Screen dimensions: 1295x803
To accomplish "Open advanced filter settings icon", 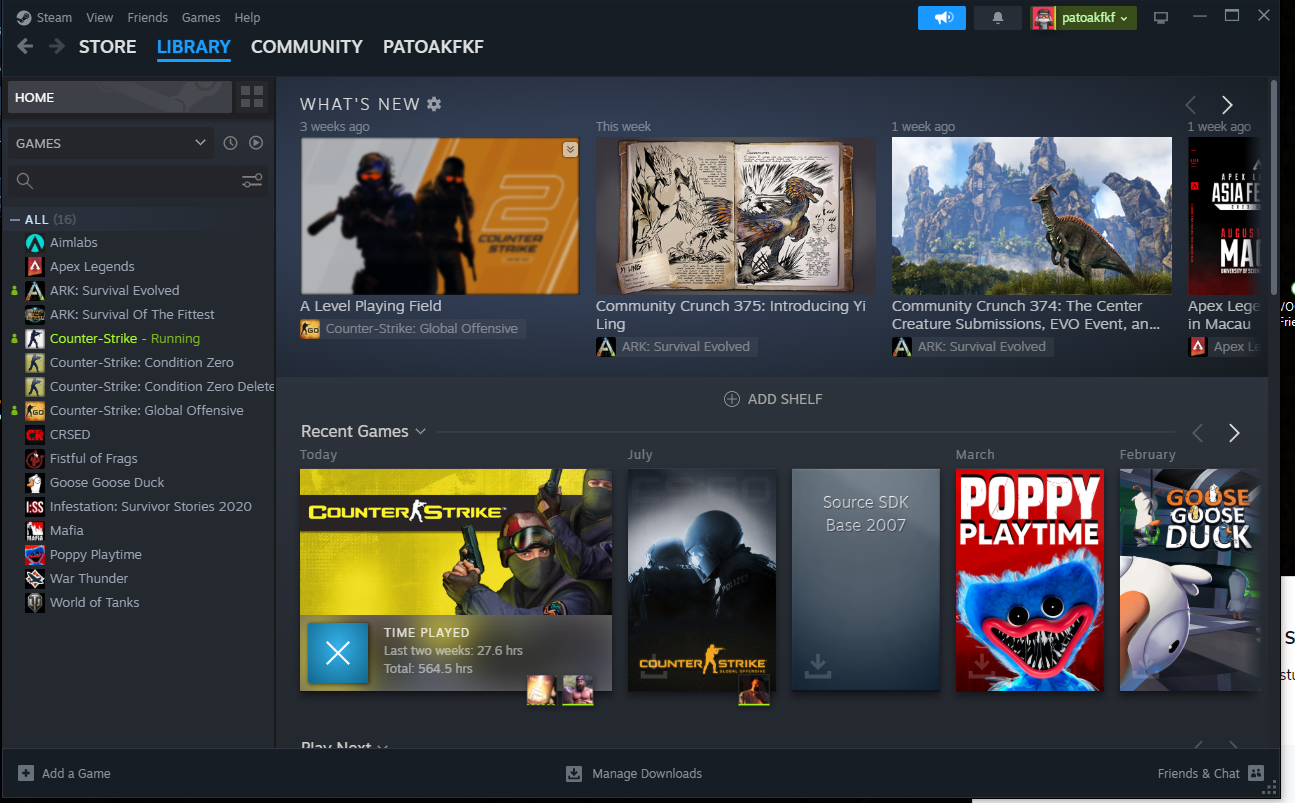I will coord(252,181).
